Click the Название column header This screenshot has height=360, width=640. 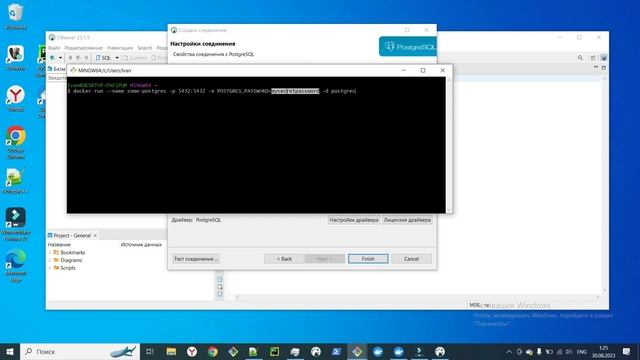pyautogui.click(x=59, y=244)
